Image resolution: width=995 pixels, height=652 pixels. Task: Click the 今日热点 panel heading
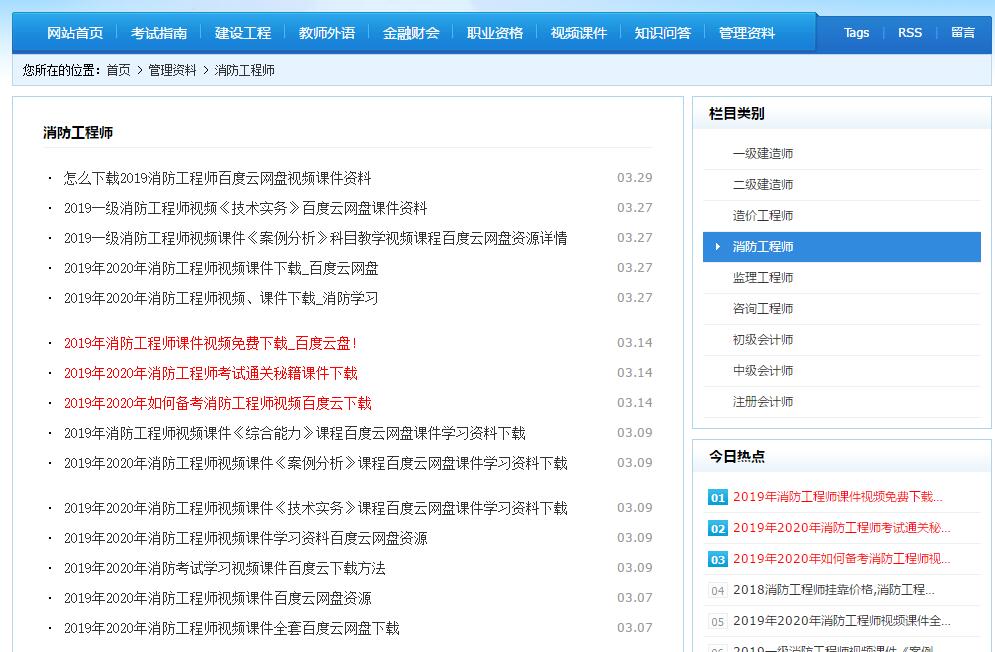click(x=737, y=456)
